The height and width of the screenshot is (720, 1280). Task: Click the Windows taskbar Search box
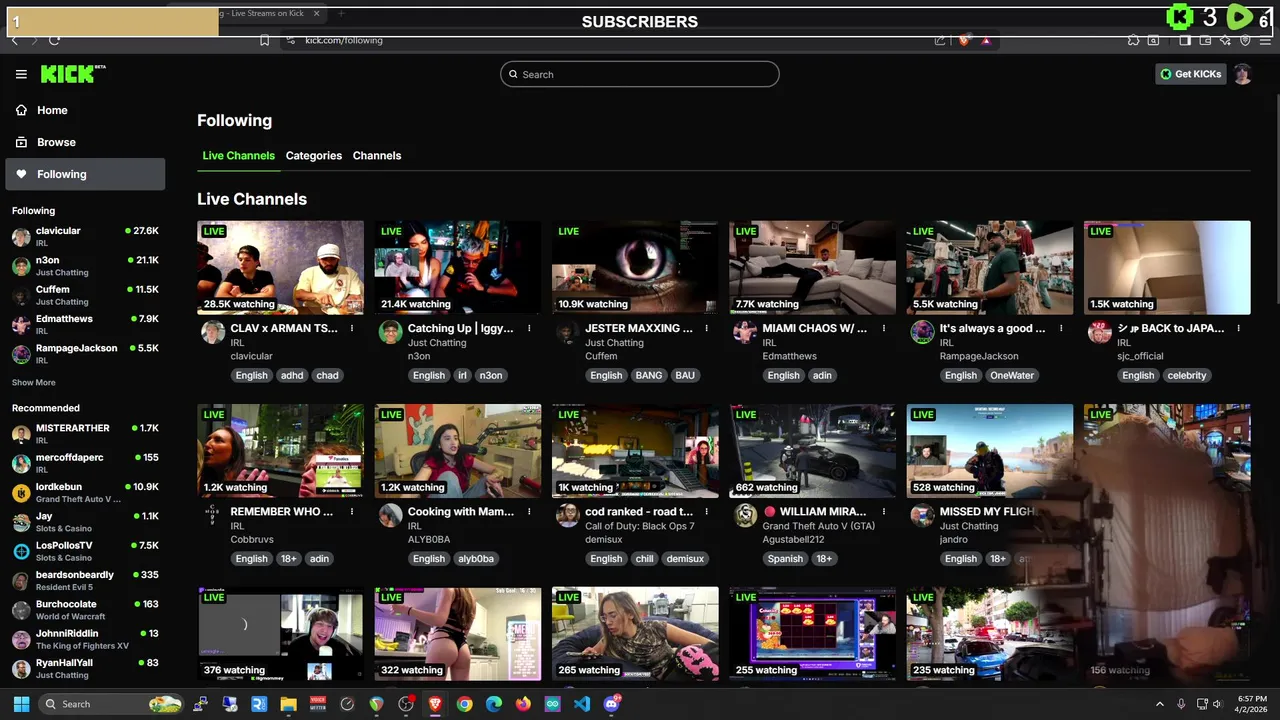coord(111,704)
